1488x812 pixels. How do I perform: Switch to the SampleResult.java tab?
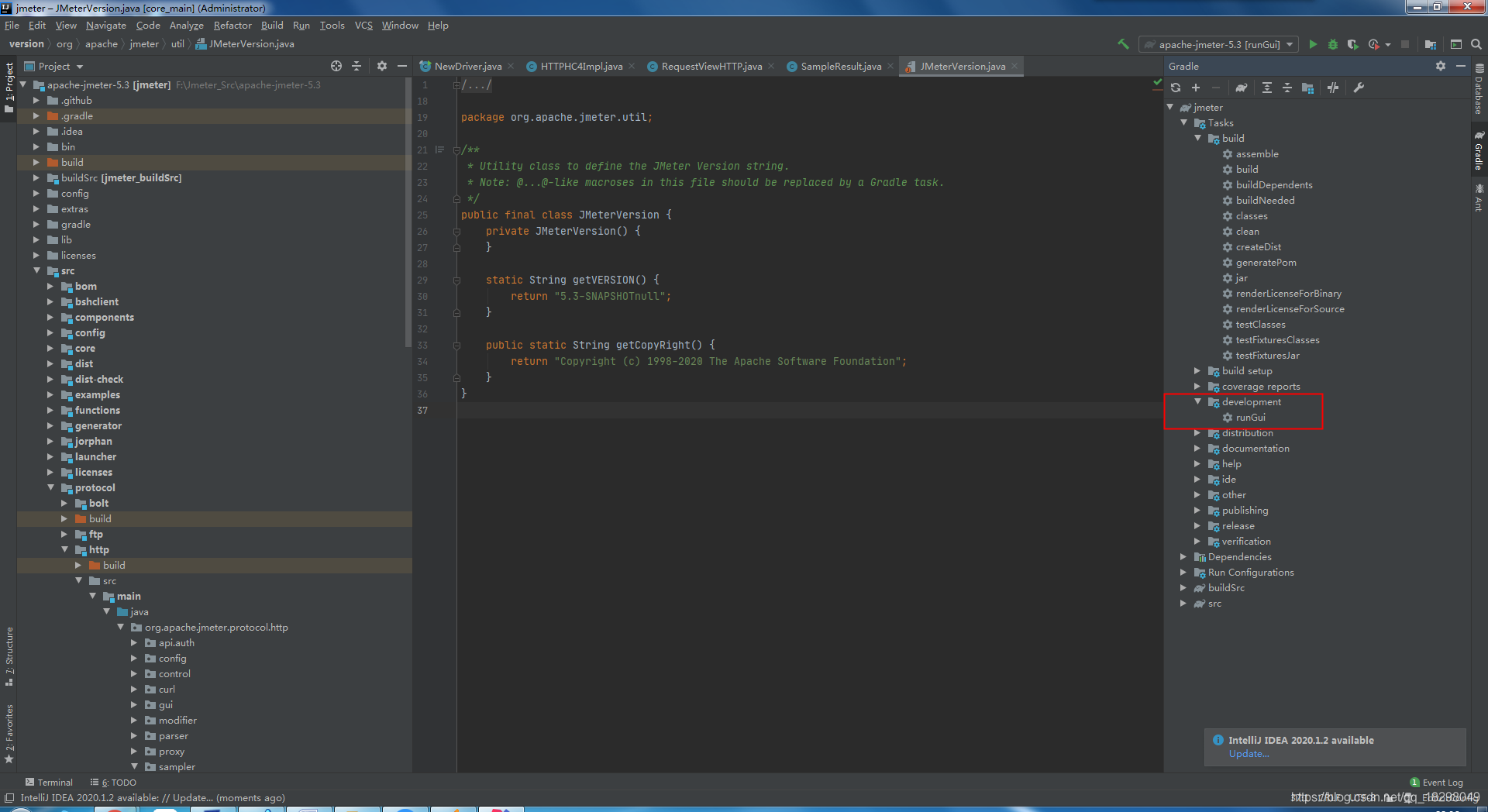pyautogui.click(x=841, y=66)
